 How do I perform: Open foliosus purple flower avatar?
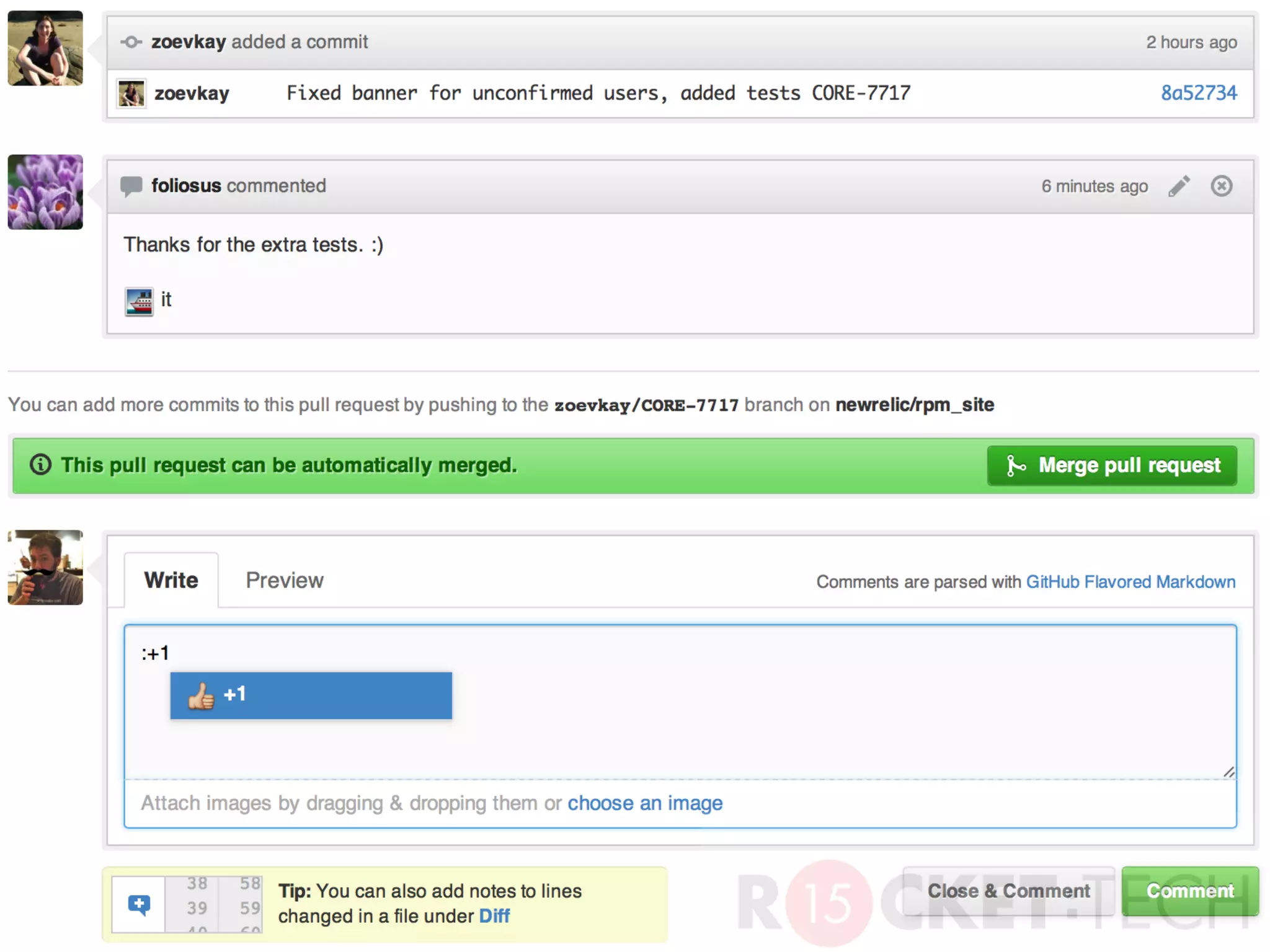[45, 192]
